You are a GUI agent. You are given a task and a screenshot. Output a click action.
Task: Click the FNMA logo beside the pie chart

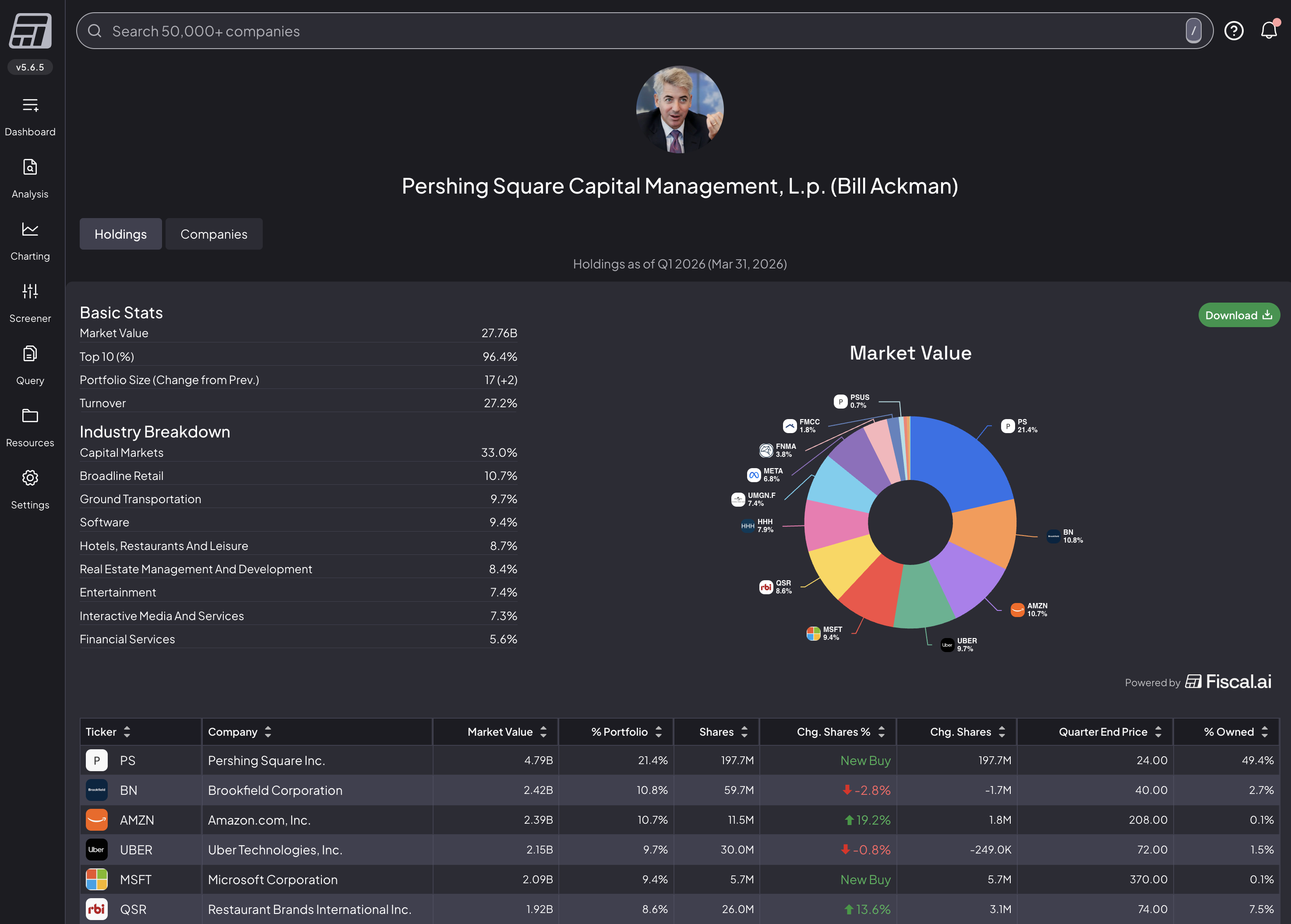(766, 450)
